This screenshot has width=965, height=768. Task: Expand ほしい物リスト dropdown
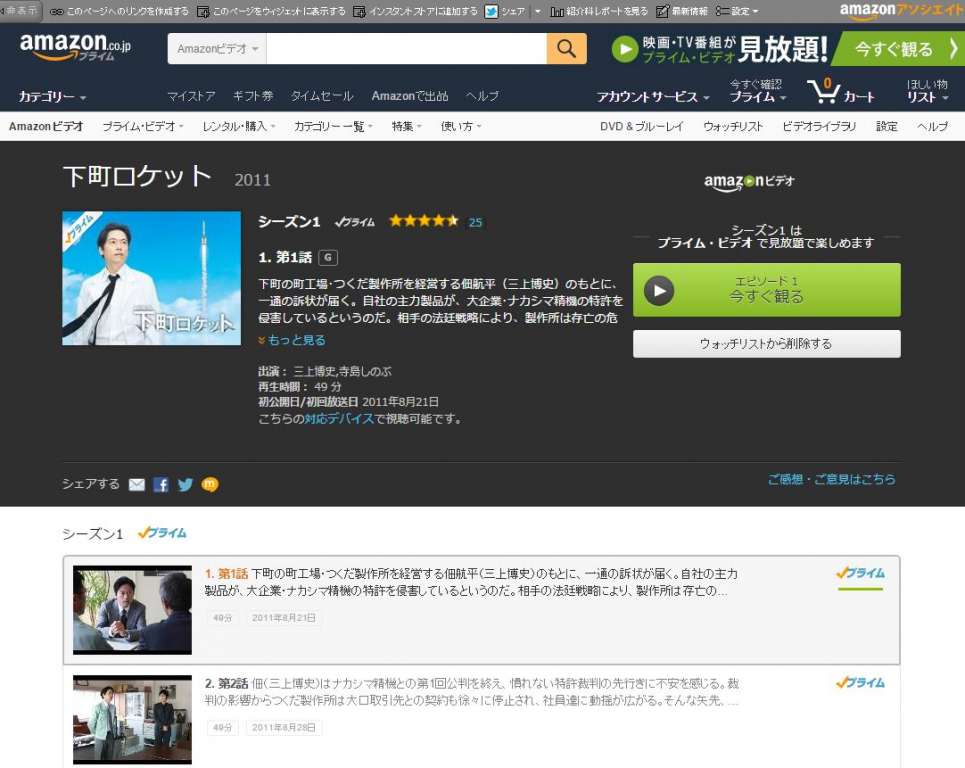[x=927, y=91]
